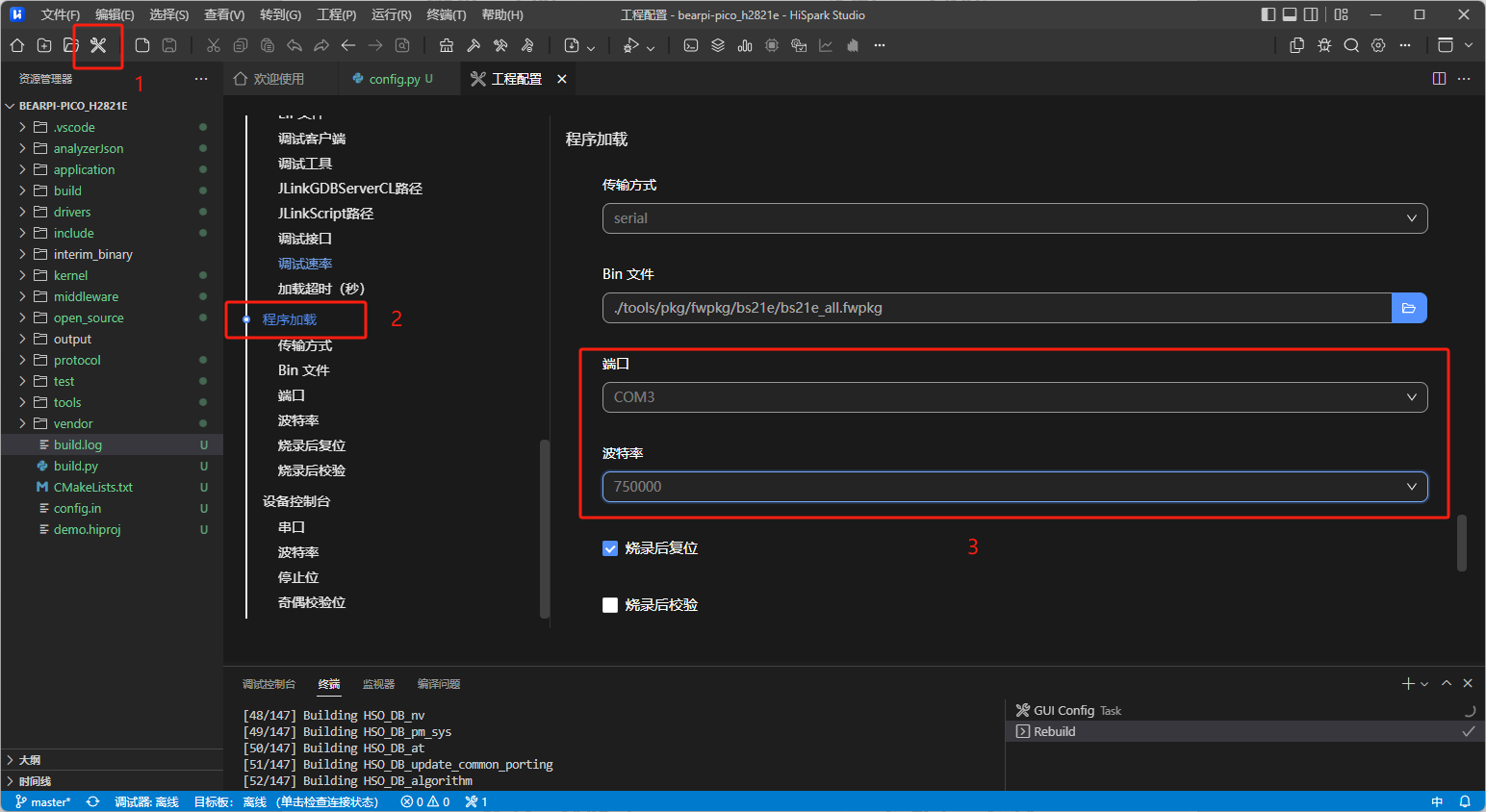Click the explorer files icon at top right
The height and width of the screenshot is (812, 1486).
coord(1297,45)
